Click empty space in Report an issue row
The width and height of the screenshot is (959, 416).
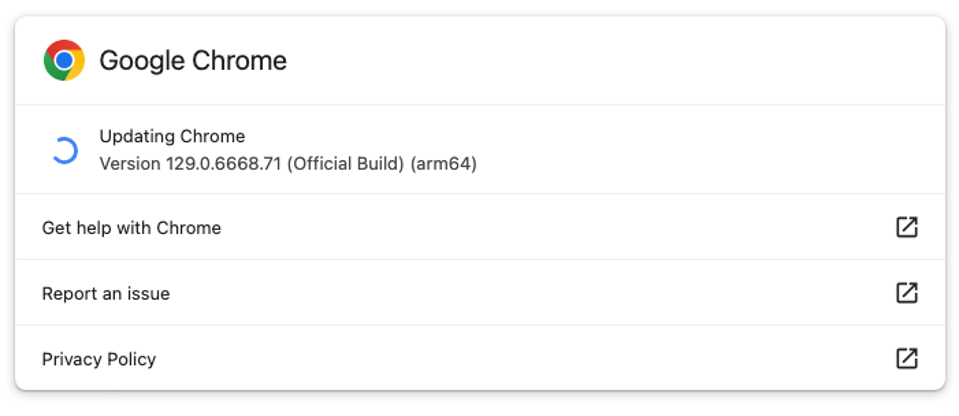[x=550, y=294]
